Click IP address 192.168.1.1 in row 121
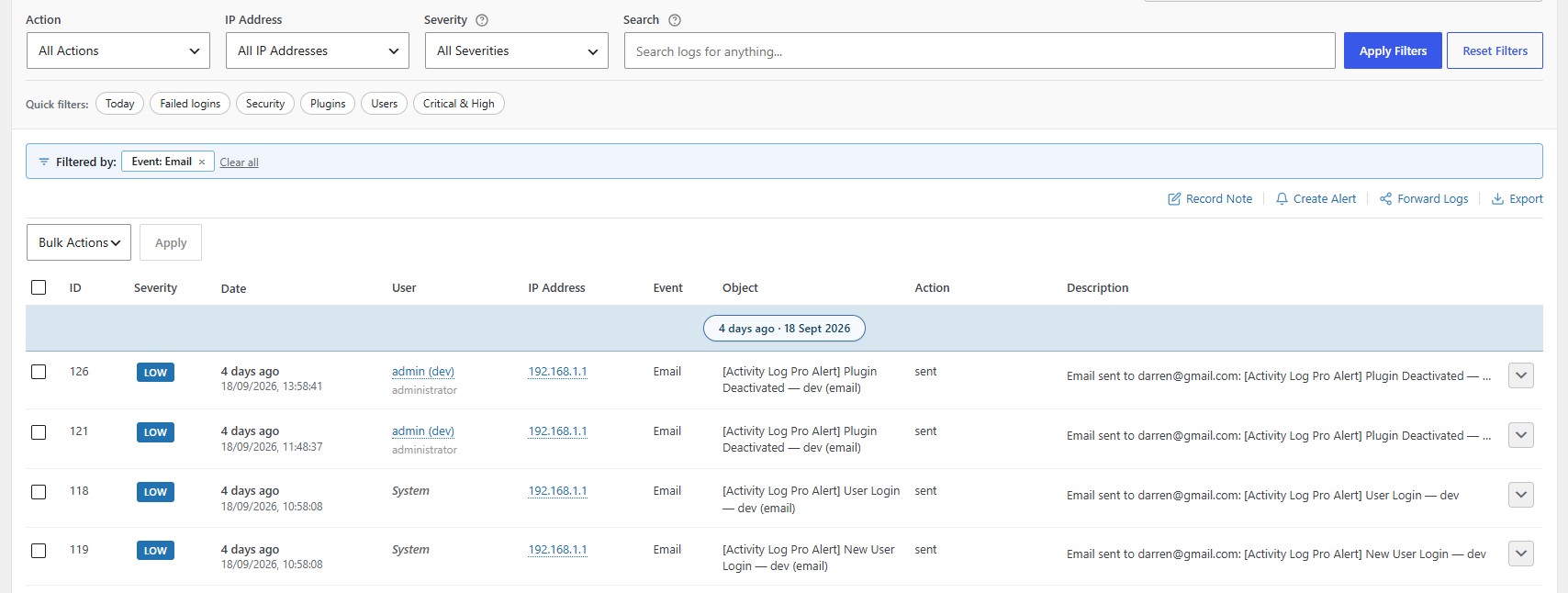 pyautogui.click(x=557, y=431)
